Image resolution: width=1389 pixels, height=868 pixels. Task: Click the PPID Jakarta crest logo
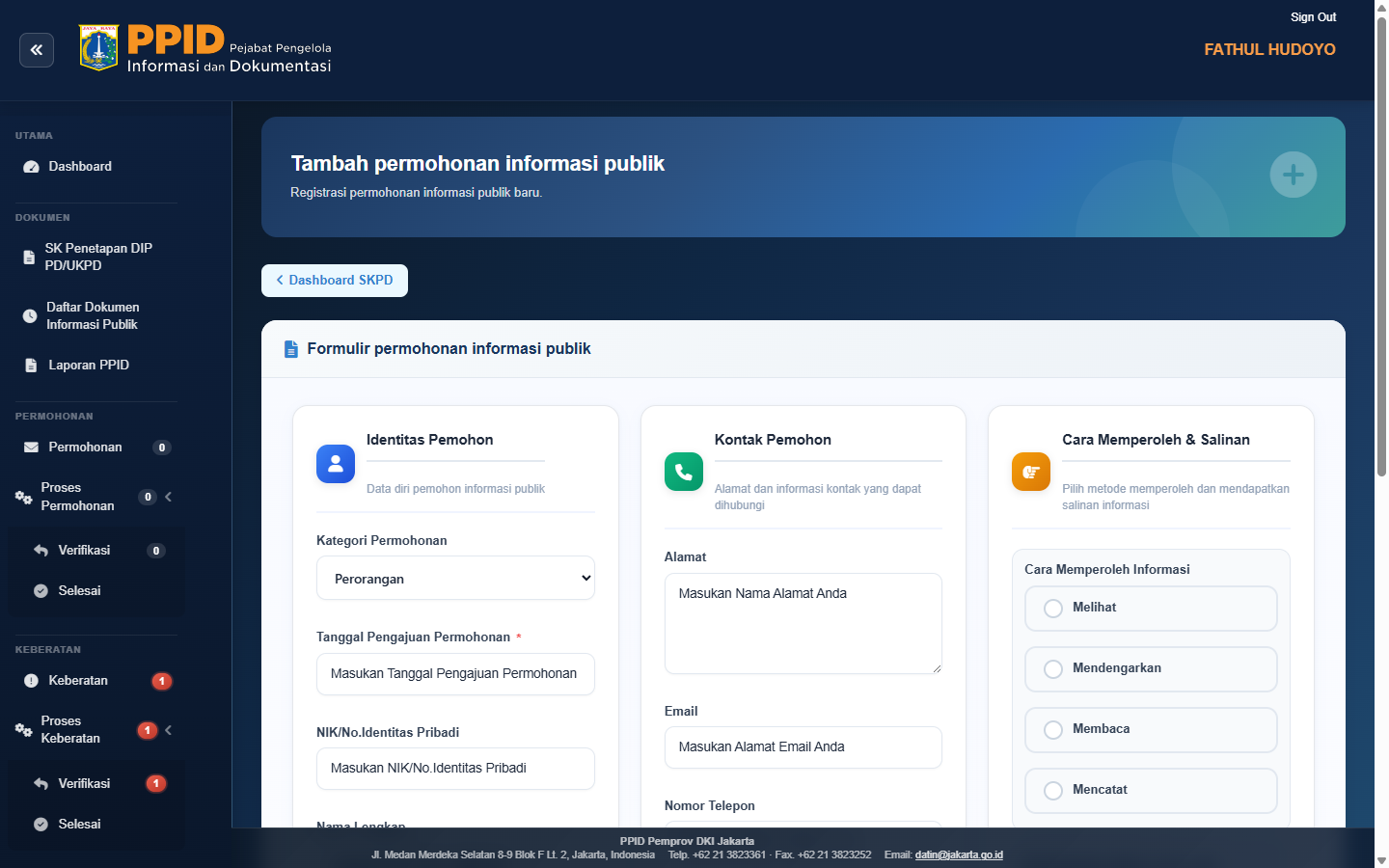point(98,48)
